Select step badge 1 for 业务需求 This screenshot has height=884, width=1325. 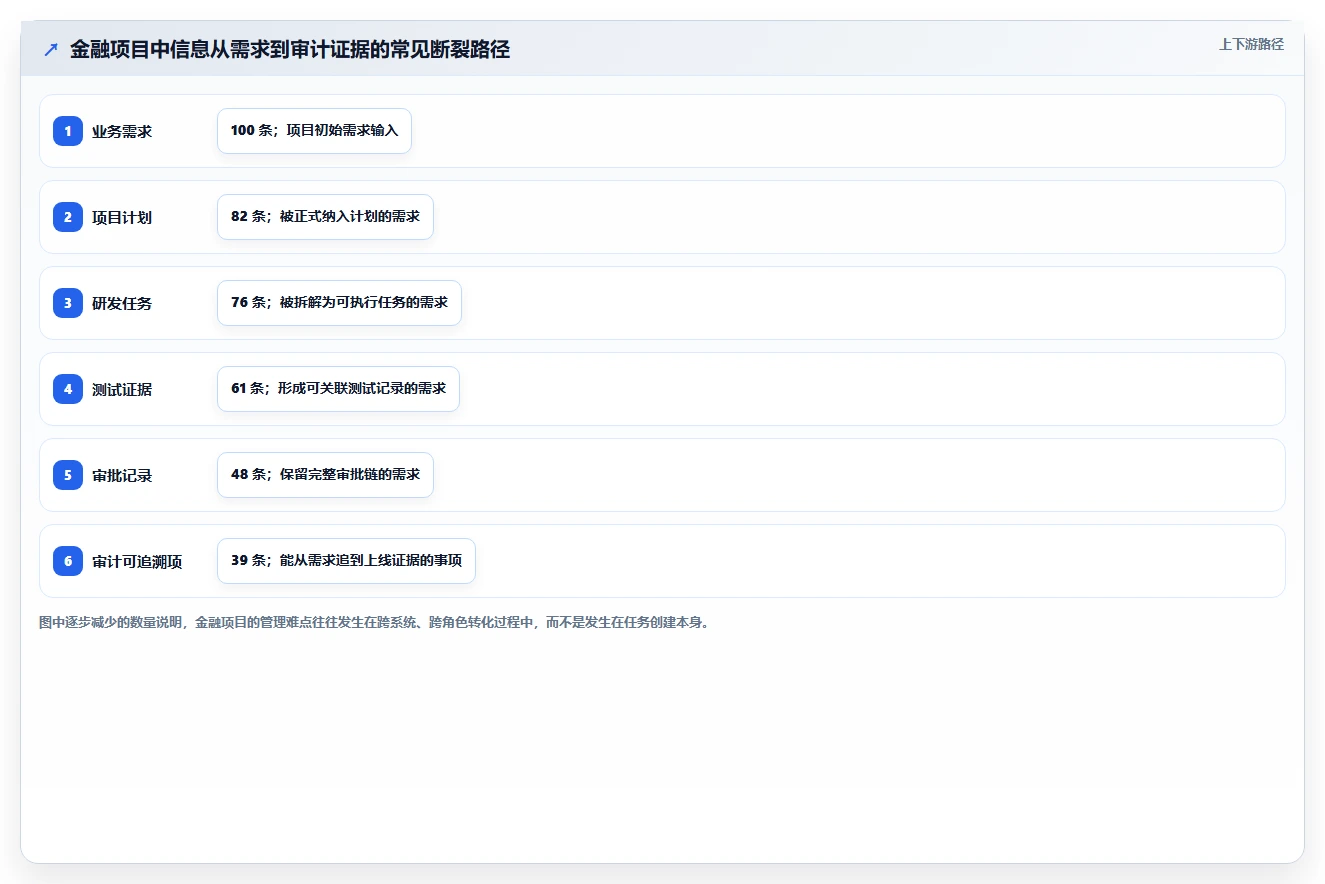tap(68, 131)
